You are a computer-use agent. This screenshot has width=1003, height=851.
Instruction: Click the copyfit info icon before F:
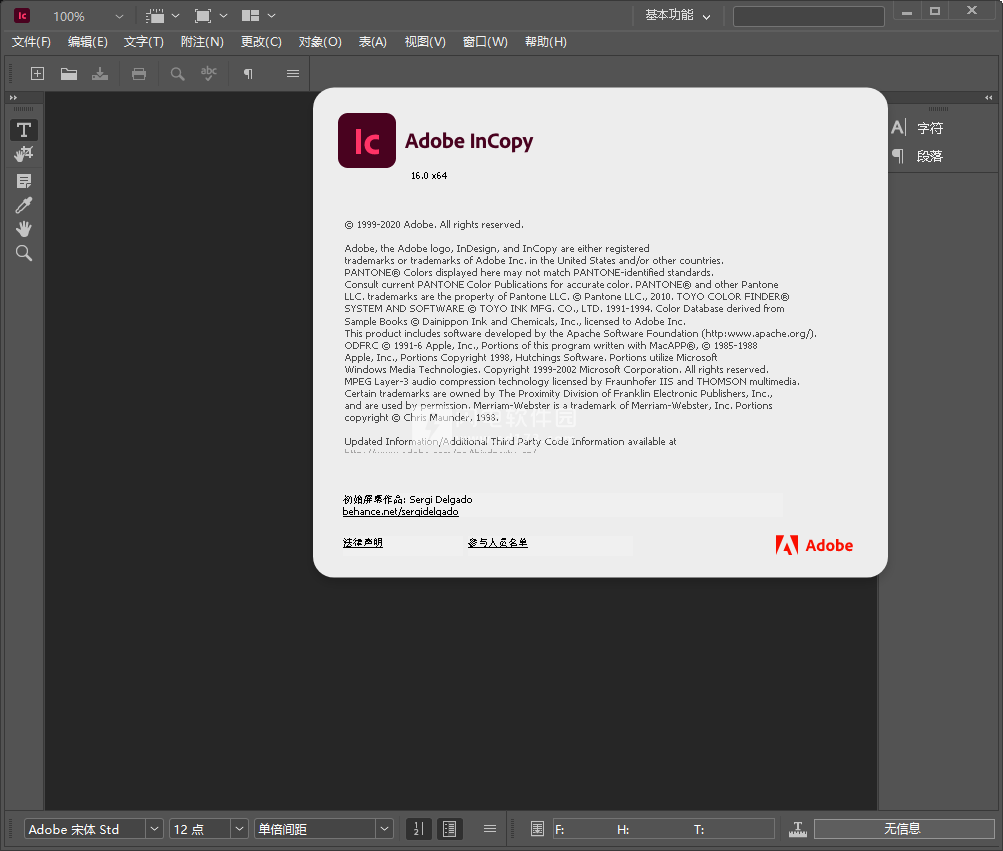click(x=537, y=829)
